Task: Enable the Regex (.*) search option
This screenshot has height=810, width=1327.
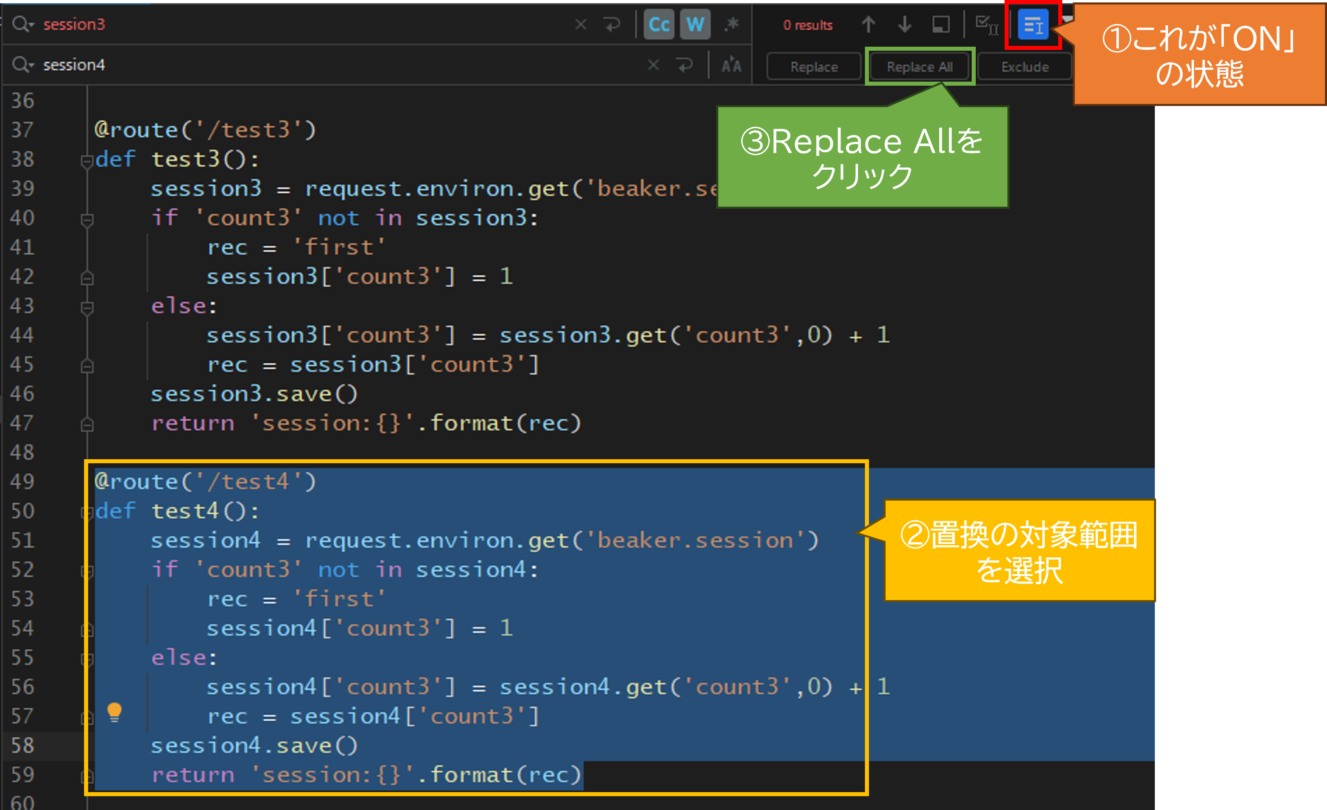Action: pos(731,25)
